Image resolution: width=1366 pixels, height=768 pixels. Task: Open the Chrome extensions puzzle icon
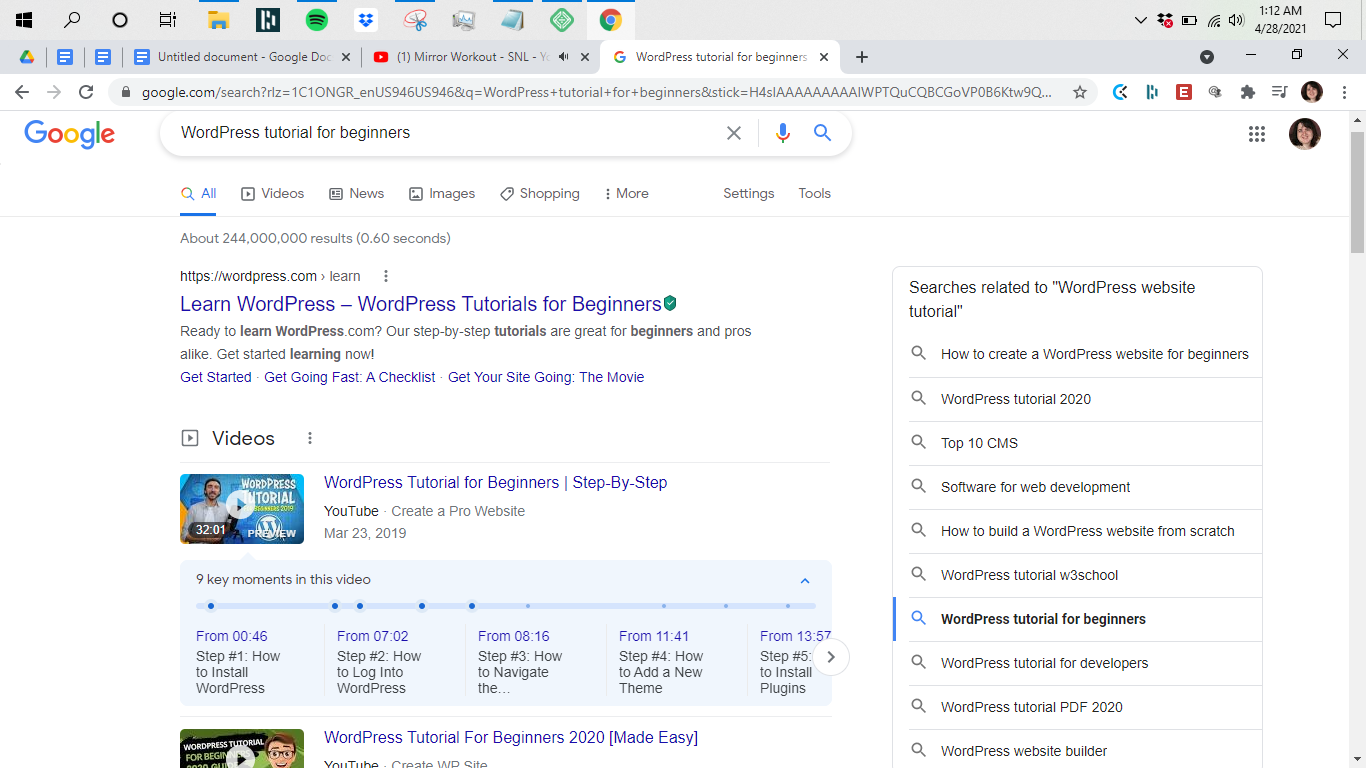pos(1247,92)
